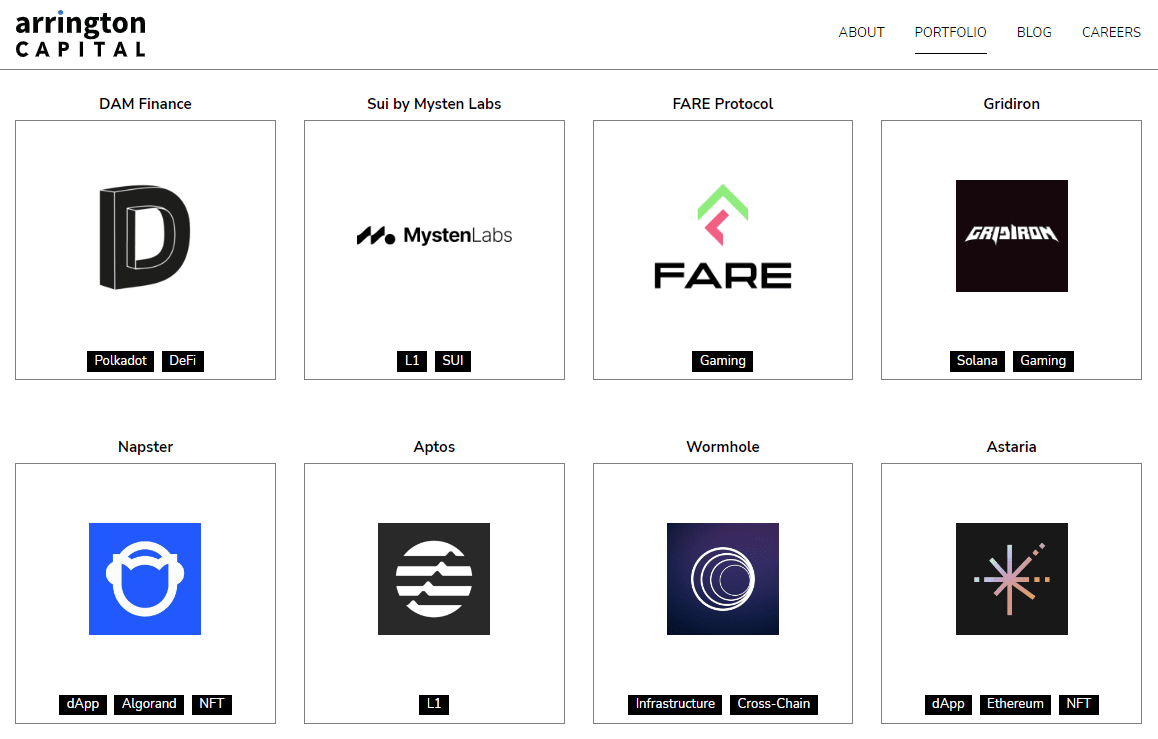
Task: Click the DeFi tag
Action: [182, 361]
